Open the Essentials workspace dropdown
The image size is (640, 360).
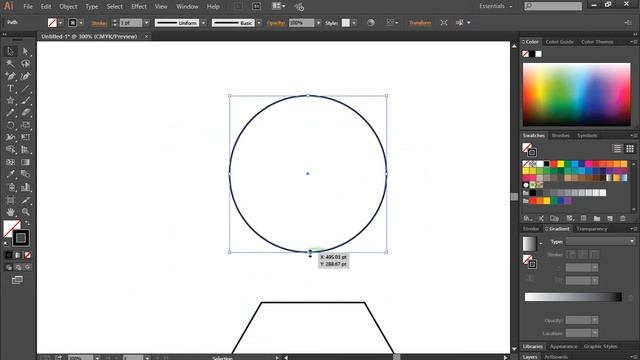tap(495, 6)
